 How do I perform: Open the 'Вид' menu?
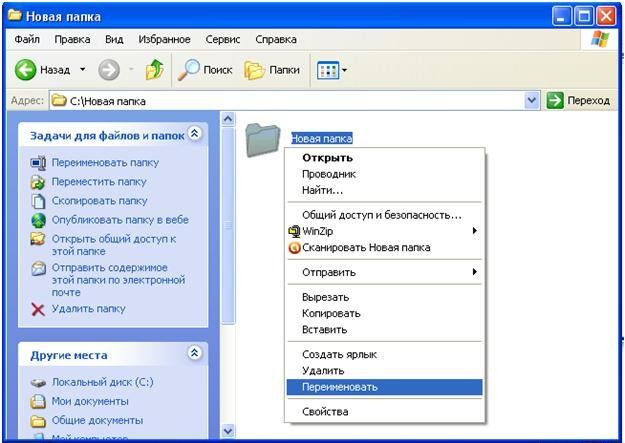[x=114, y=39]
